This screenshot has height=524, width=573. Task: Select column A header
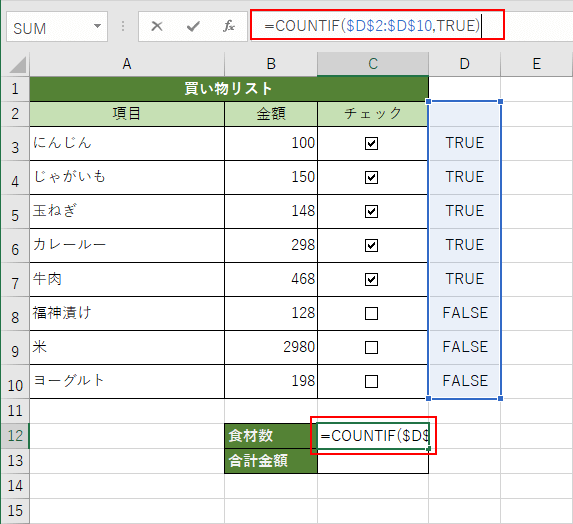(127, 64)
